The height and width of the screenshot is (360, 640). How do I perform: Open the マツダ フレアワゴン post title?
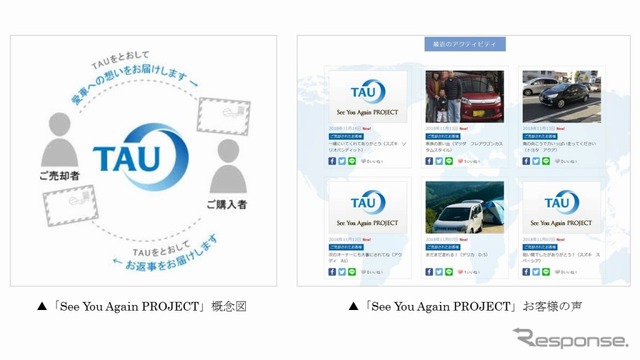[464, 147]
